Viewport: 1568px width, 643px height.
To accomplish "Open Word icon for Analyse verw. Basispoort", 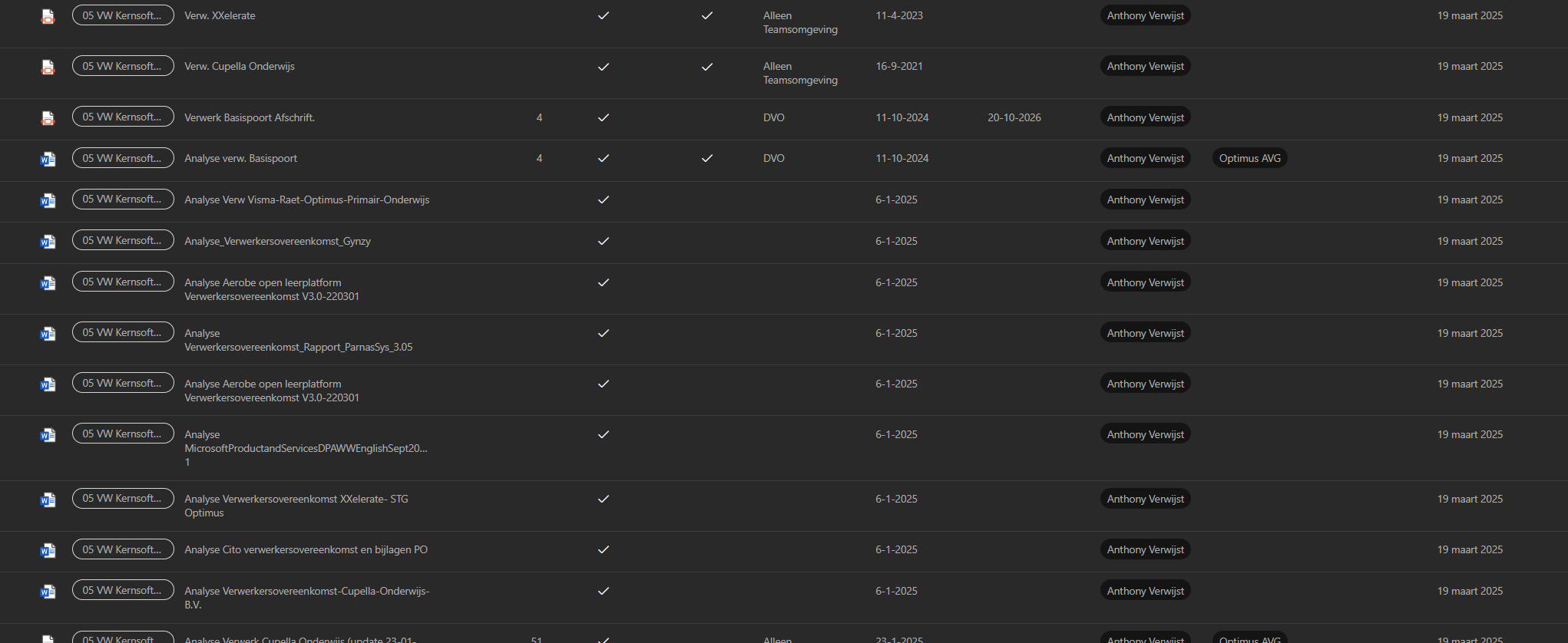I will pyautogui.click(x=48, y=159).
